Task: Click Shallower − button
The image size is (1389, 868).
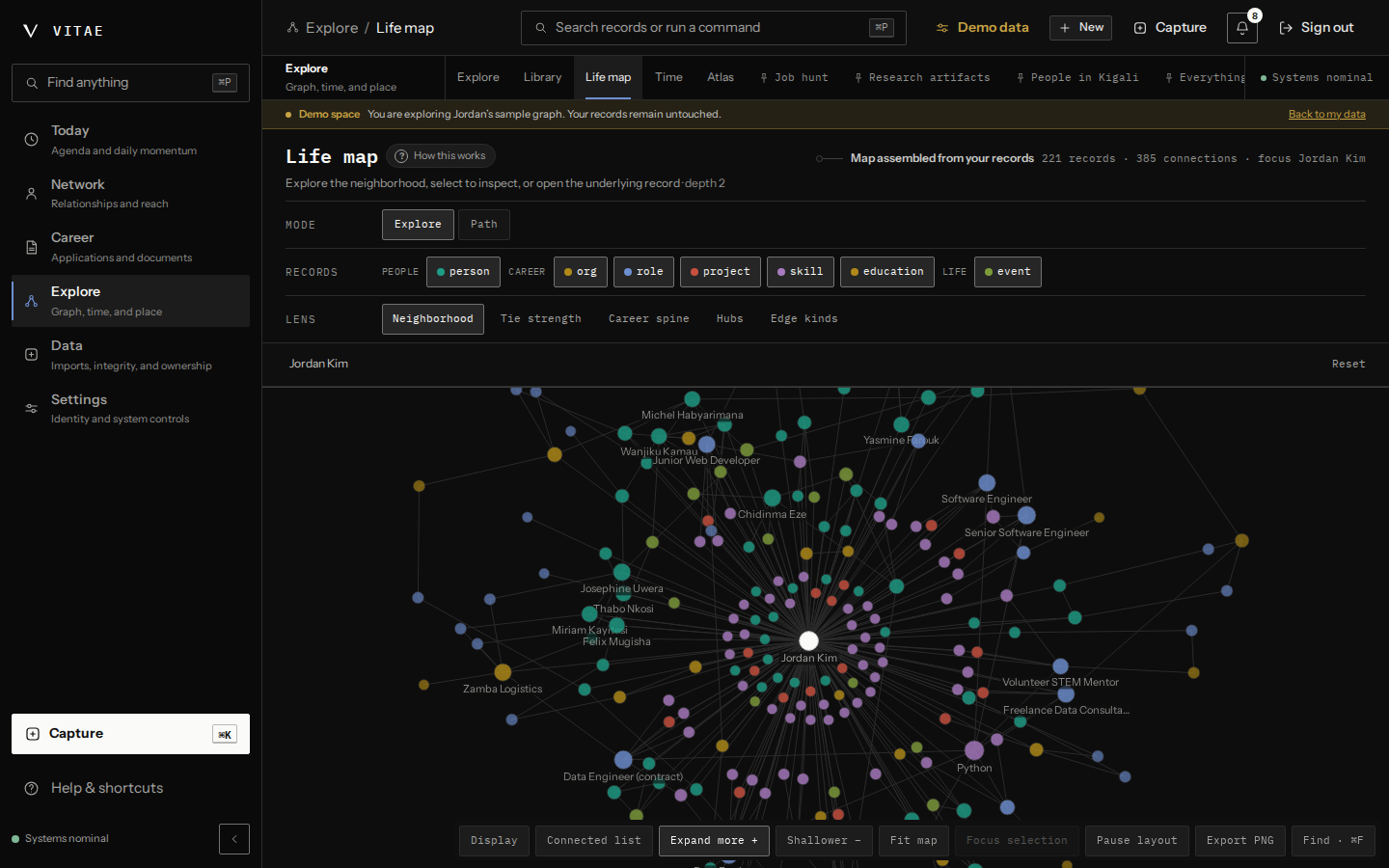Action: pyautogui.click(x=824, y=841)
